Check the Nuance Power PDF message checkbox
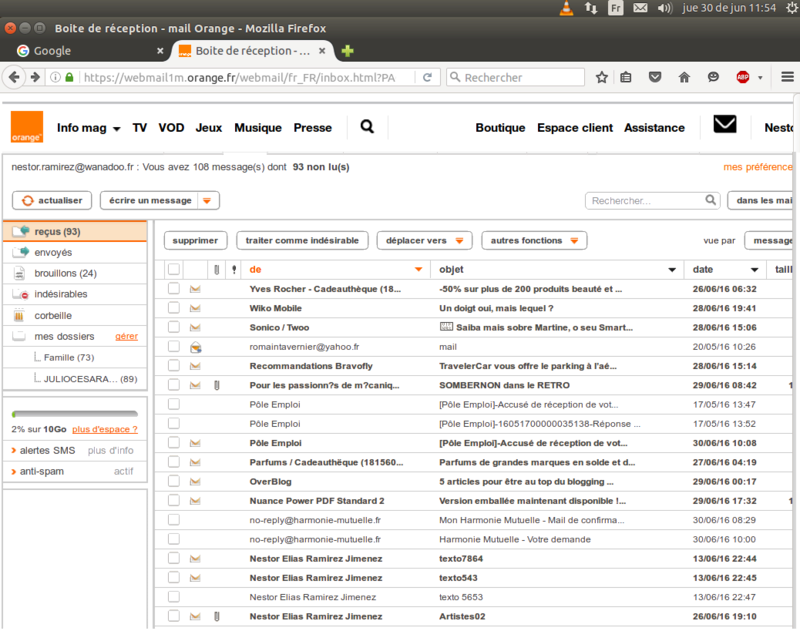The width and height of the screenshot is (800, 631). 174,500
